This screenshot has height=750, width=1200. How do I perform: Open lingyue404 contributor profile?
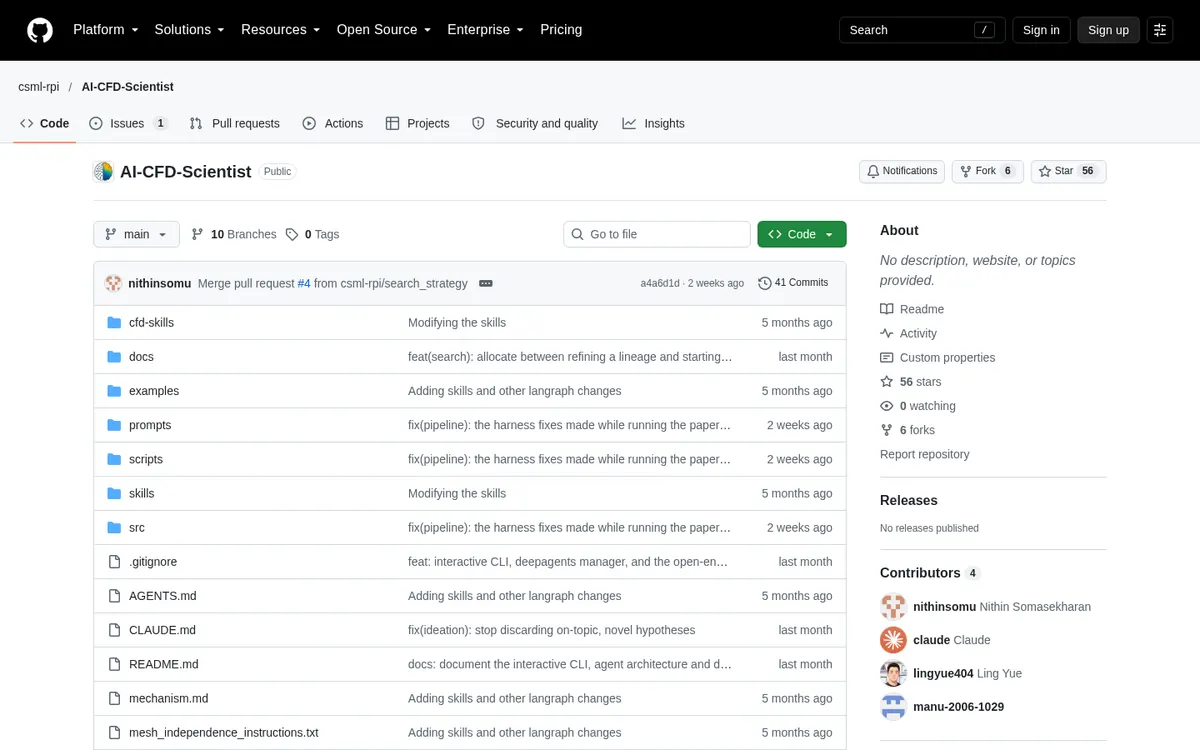pos(943,673)
